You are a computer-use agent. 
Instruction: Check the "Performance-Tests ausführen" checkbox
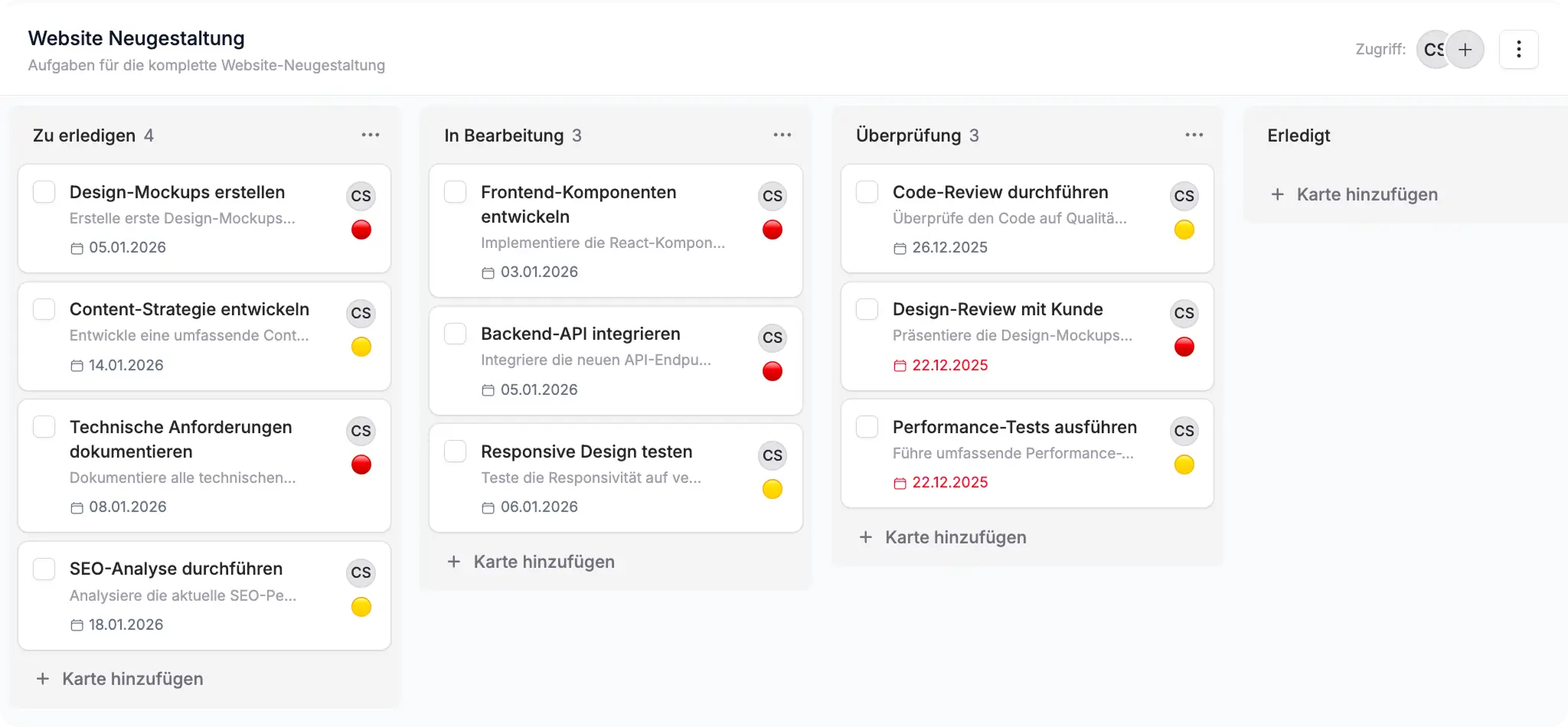tap(867, 427)
